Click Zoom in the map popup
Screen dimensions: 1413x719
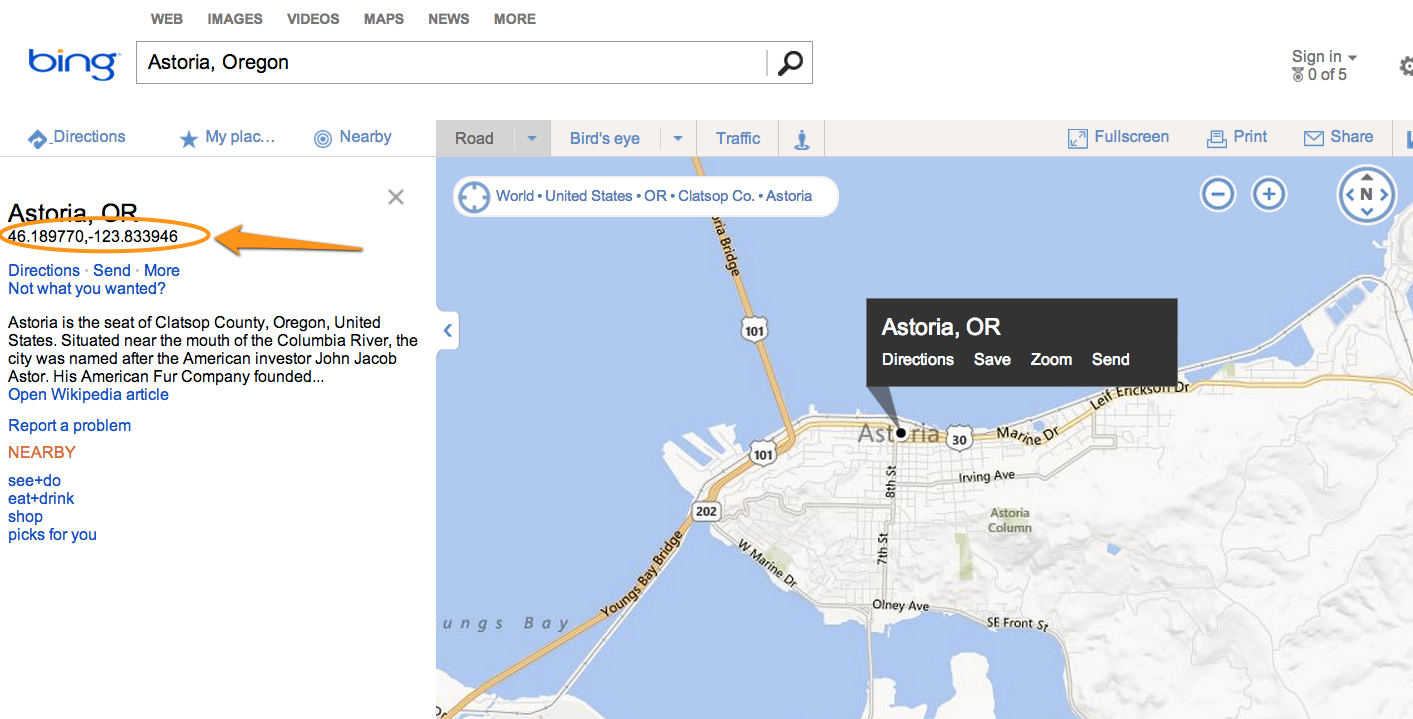(1051, 359)
